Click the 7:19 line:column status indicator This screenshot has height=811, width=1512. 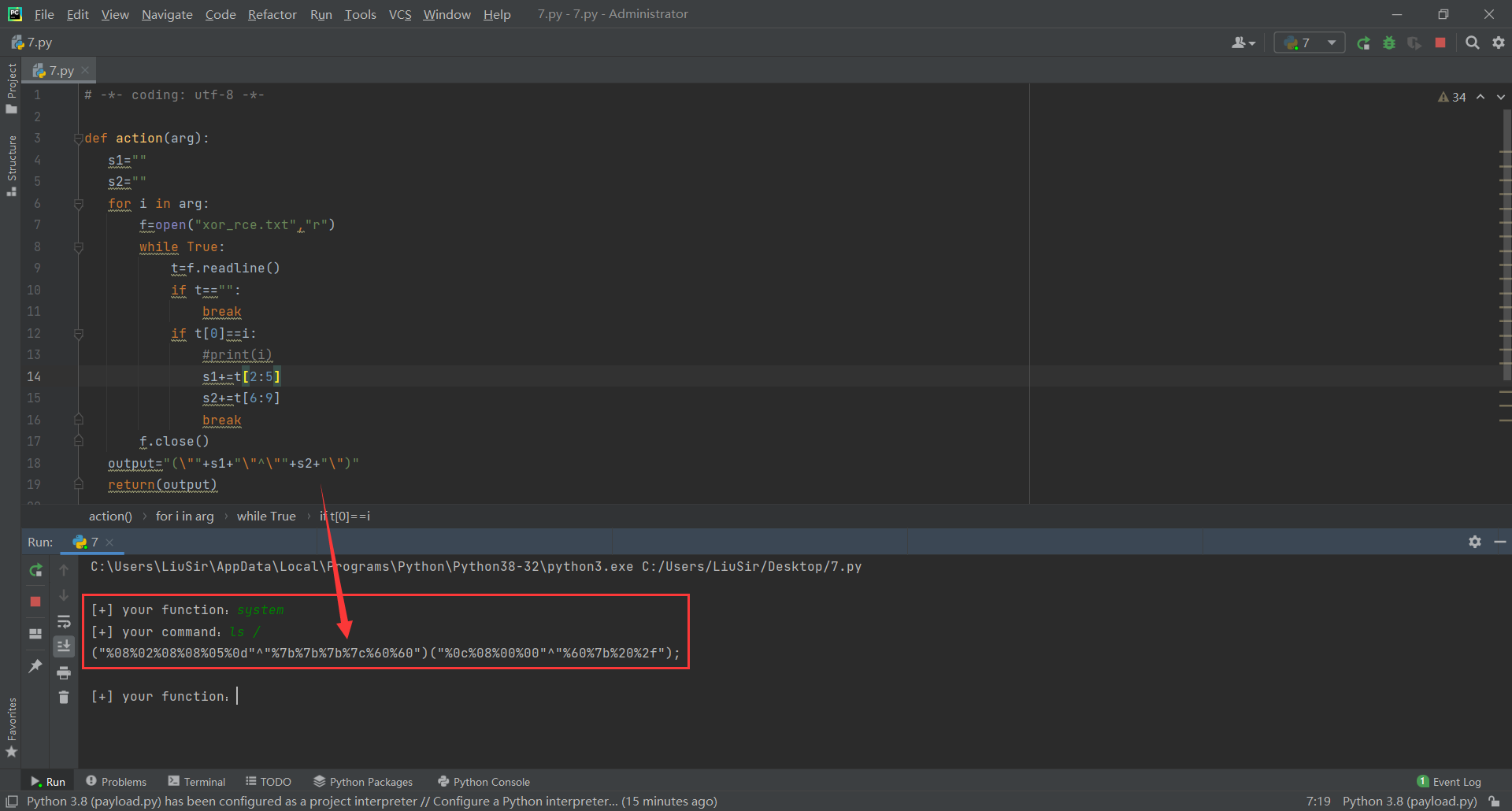coord(1318,802)
